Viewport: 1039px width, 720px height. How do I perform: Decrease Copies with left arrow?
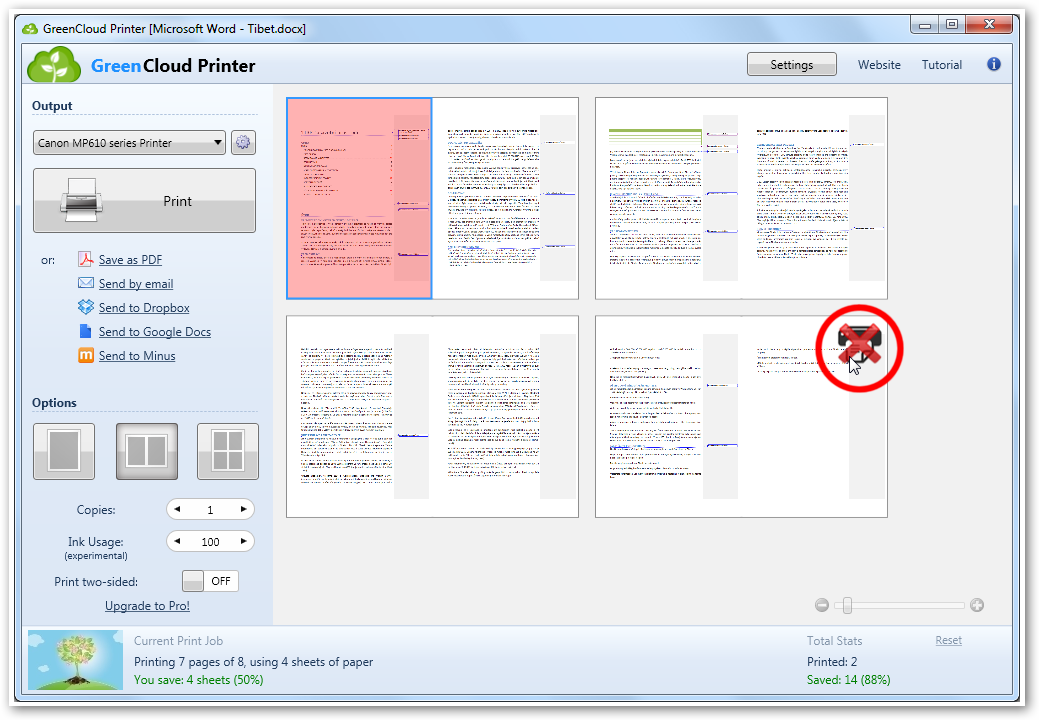point(177,509)
